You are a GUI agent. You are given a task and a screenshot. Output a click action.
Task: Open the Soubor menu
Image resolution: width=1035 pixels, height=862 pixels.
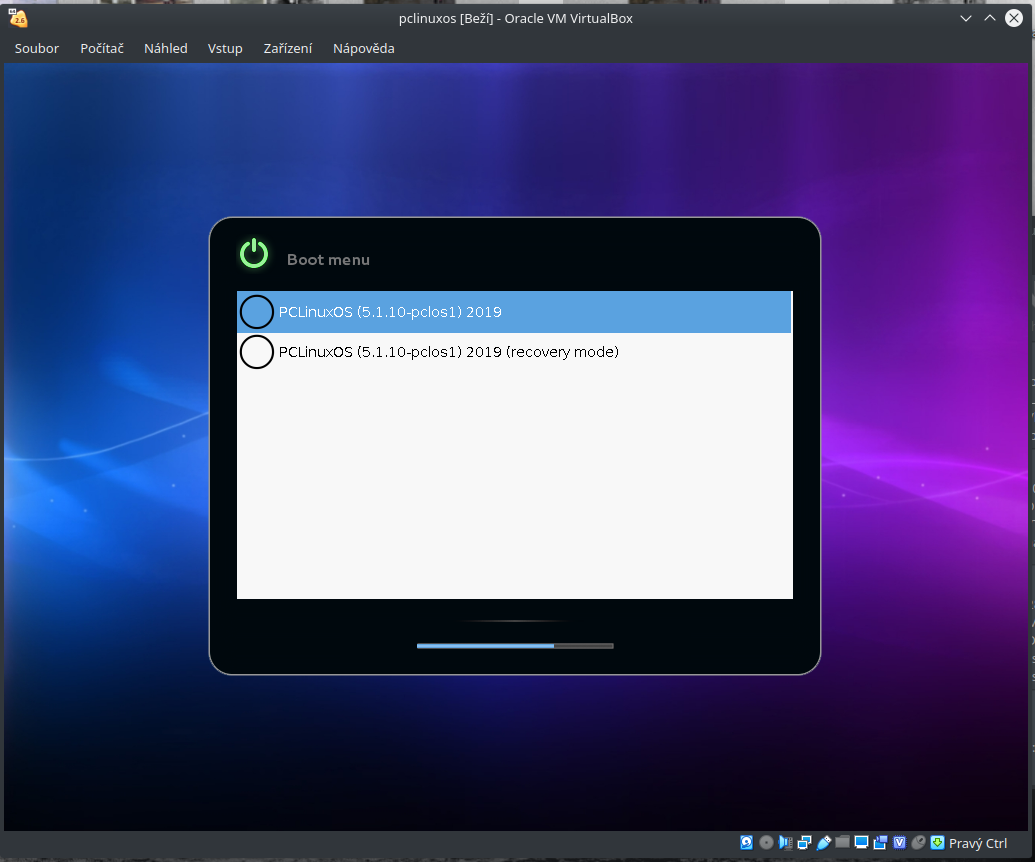tap(36, 48)
